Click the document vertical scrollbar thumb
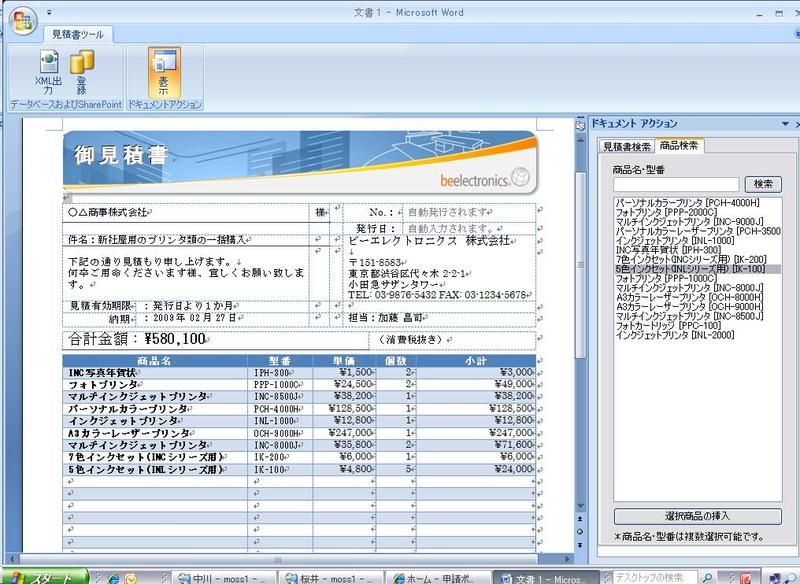 pyautogui.click(x=581, y=264)
